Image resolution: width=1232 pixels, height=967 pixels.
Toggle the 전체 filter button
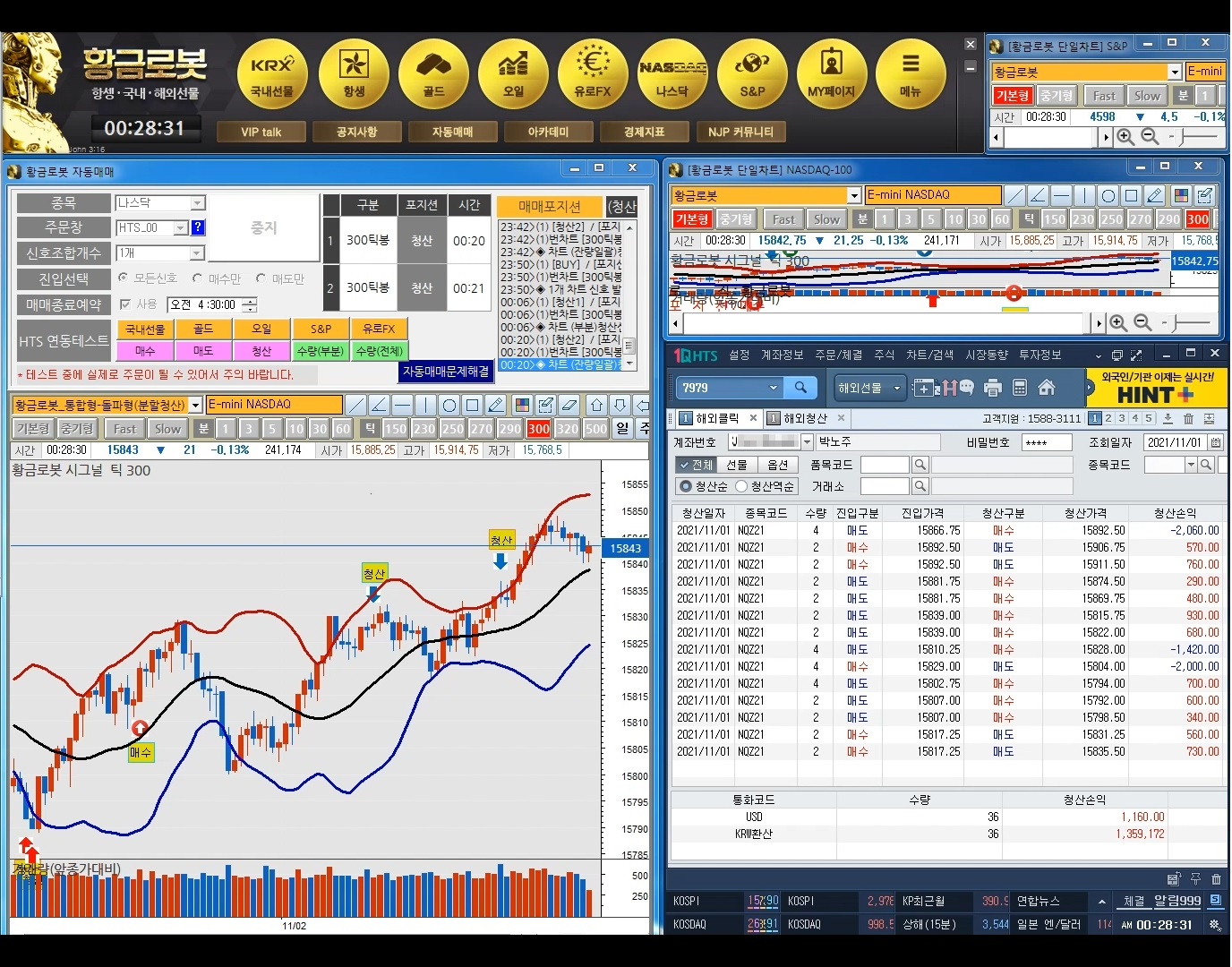click(696, 465)
